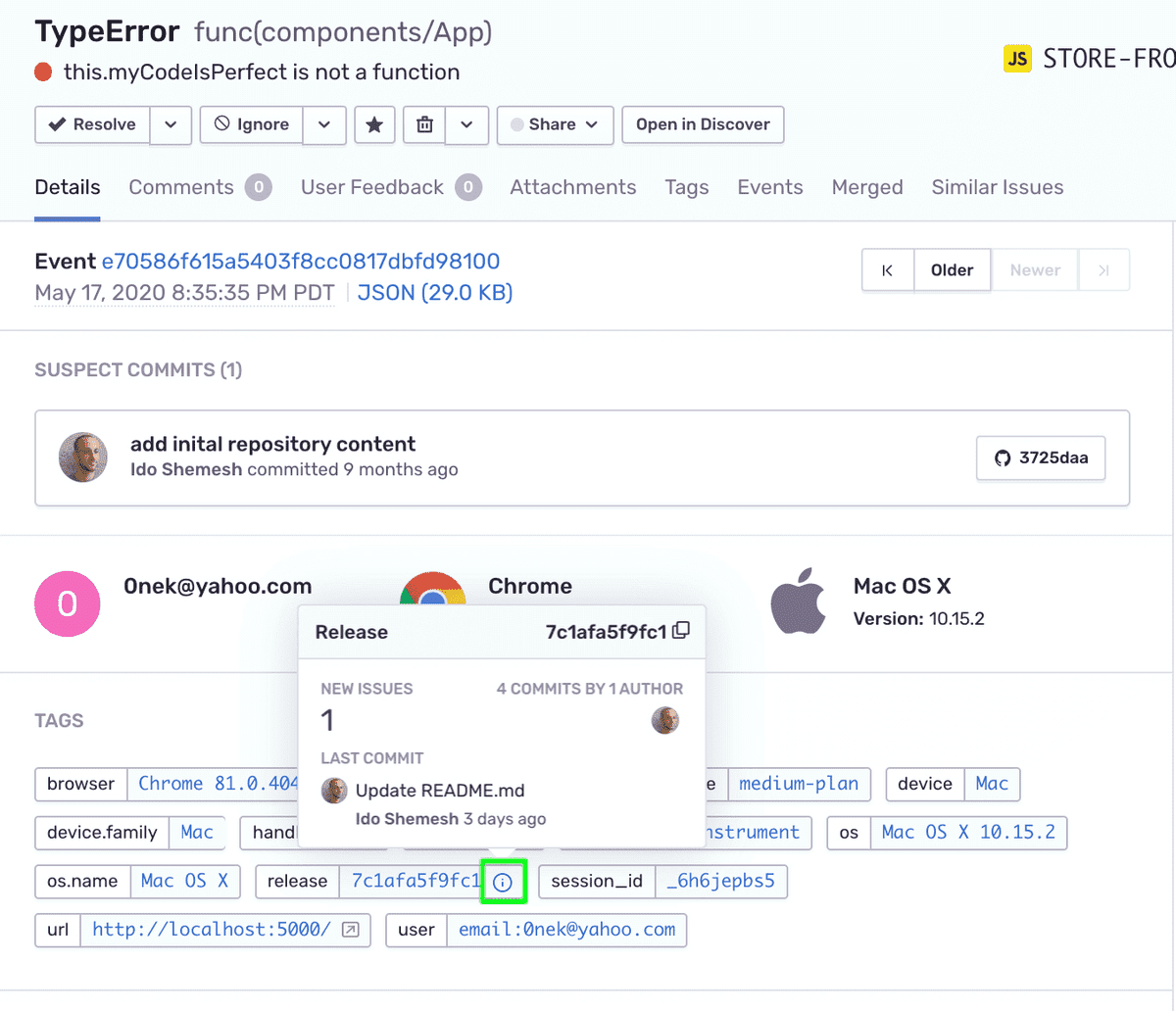The image size is (1176, 1011).
Task: Click the Update README.md commit author avatar
Action: point(335,791)
